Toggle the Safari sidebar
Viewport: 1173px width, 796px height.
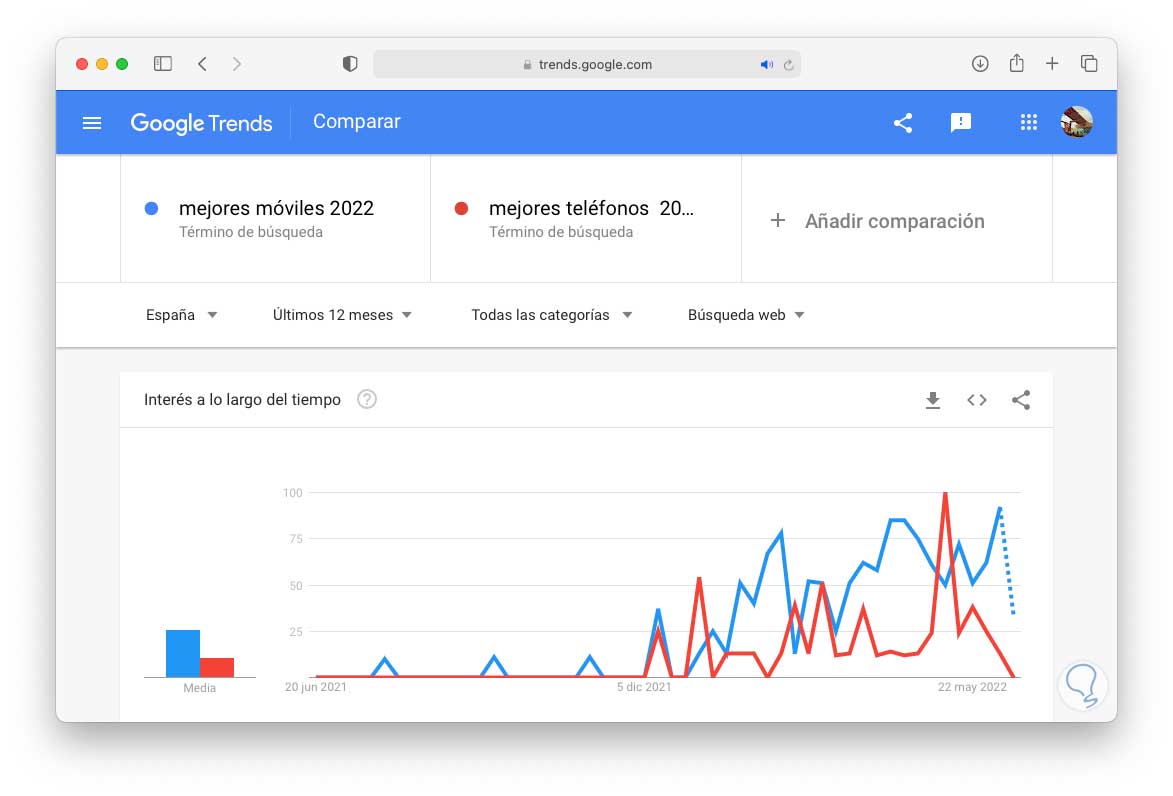coord(163,64)
